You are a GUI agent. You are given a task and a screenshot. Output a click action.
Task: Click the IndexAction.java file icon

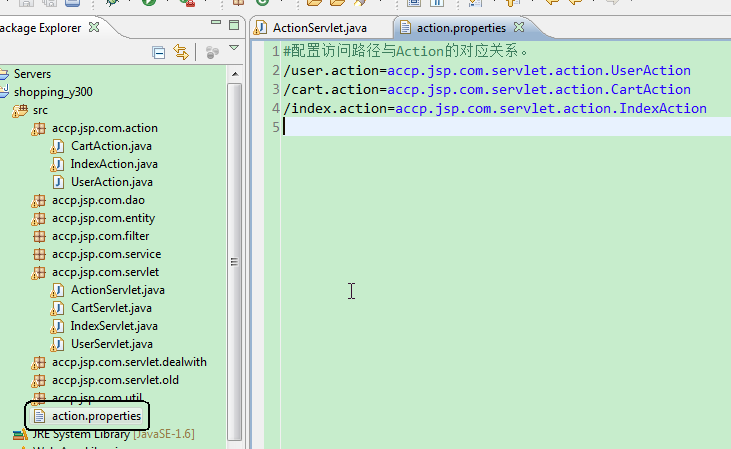pos(59,164)
